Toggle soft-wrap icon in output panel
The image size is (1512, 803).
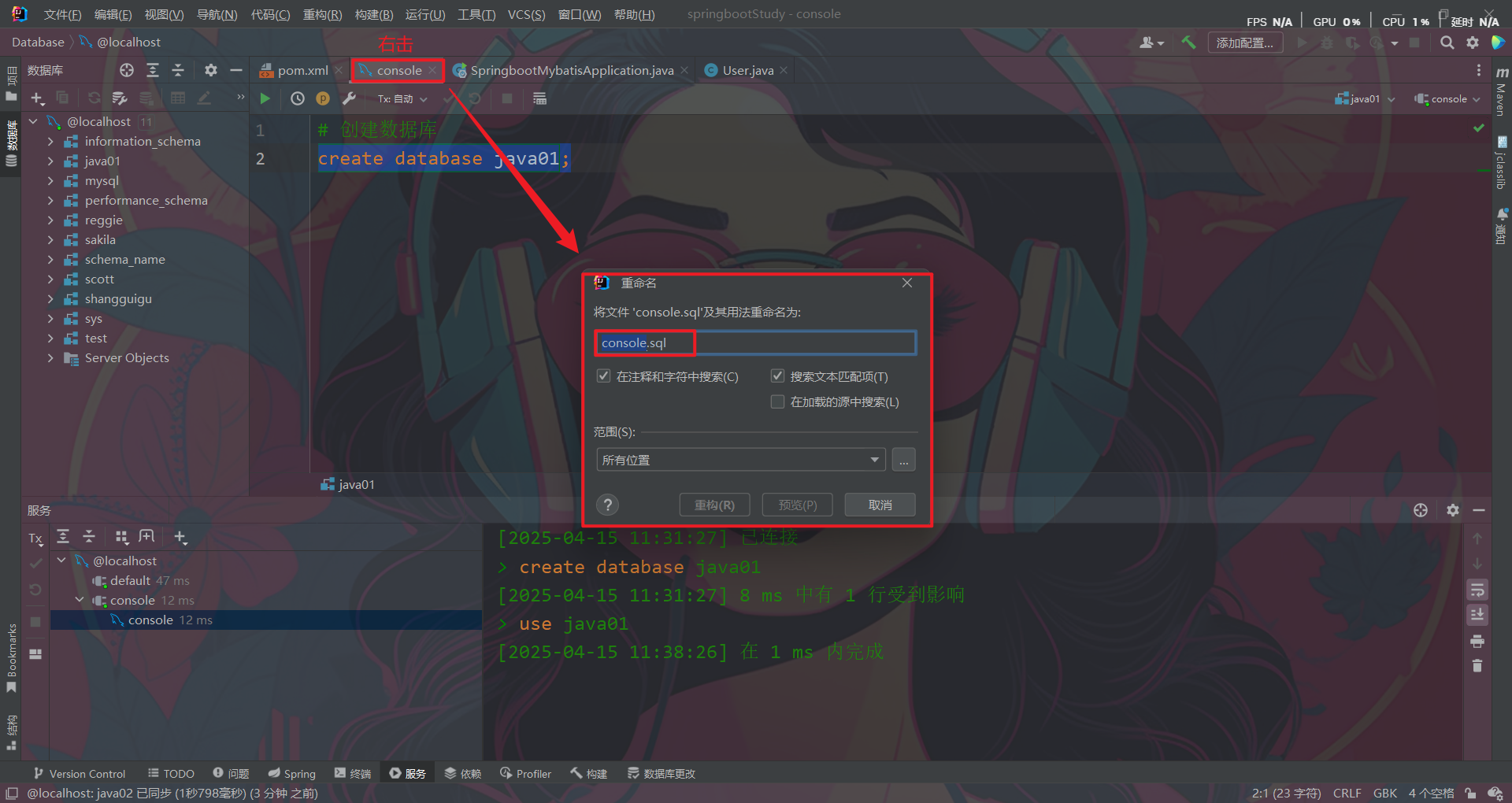[1477, 590]
